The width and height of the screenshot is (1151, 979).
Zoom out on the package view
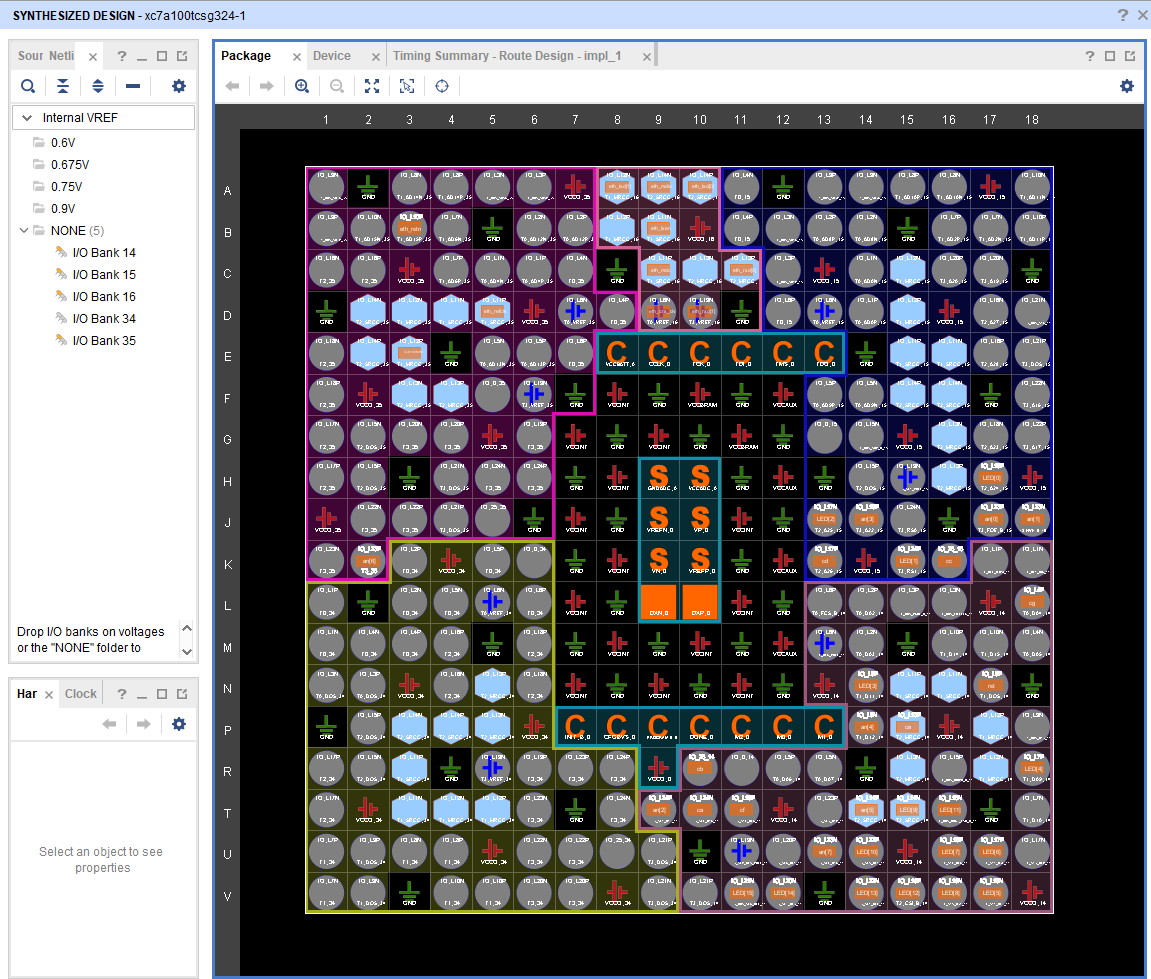click(337, 87)
